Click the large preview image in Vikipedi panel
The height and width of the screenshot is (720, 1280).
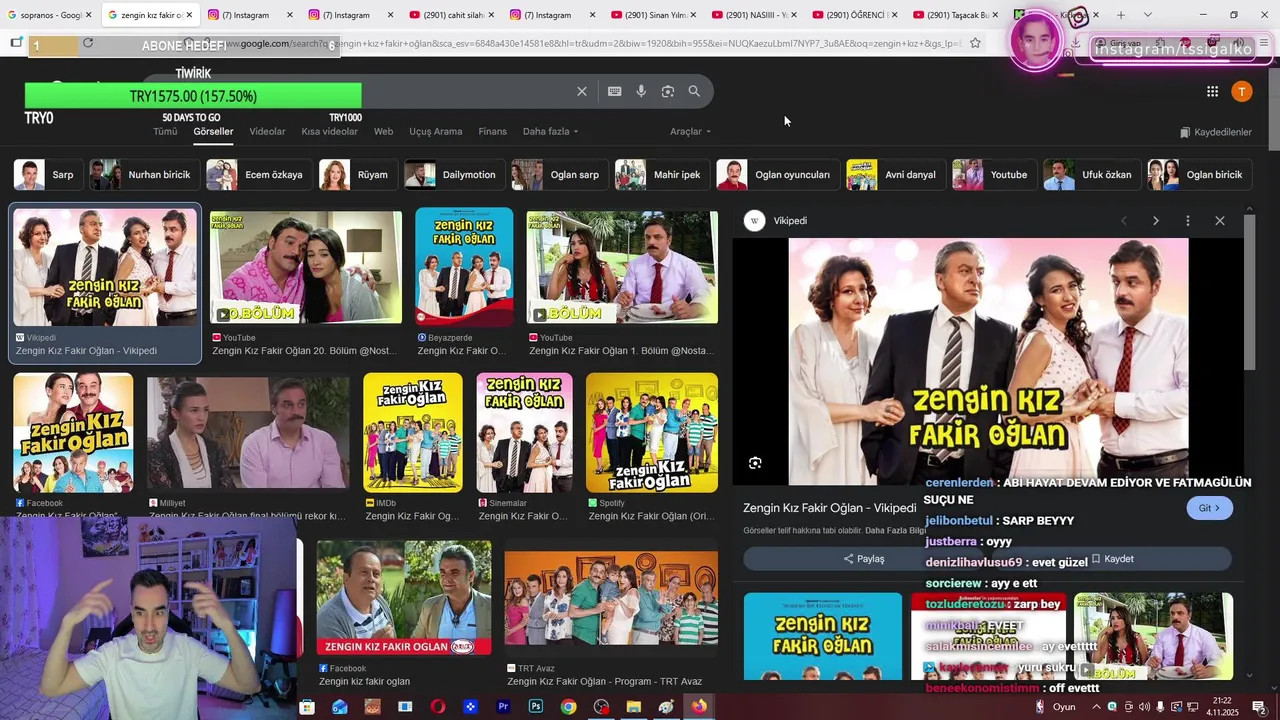[x=988, y=361]
